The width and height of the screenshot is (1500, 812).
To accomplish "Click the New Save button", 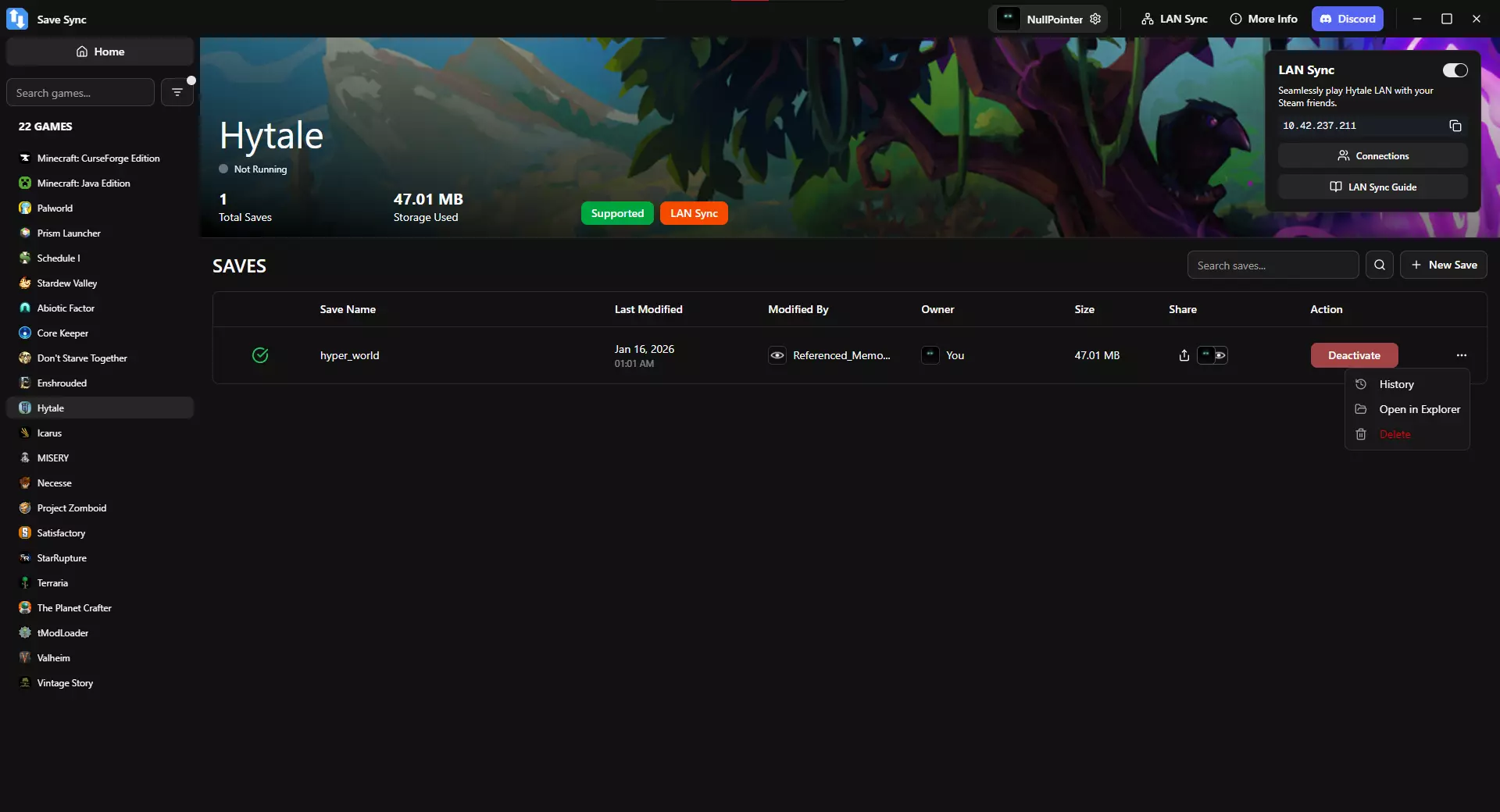I will 1443,265.
